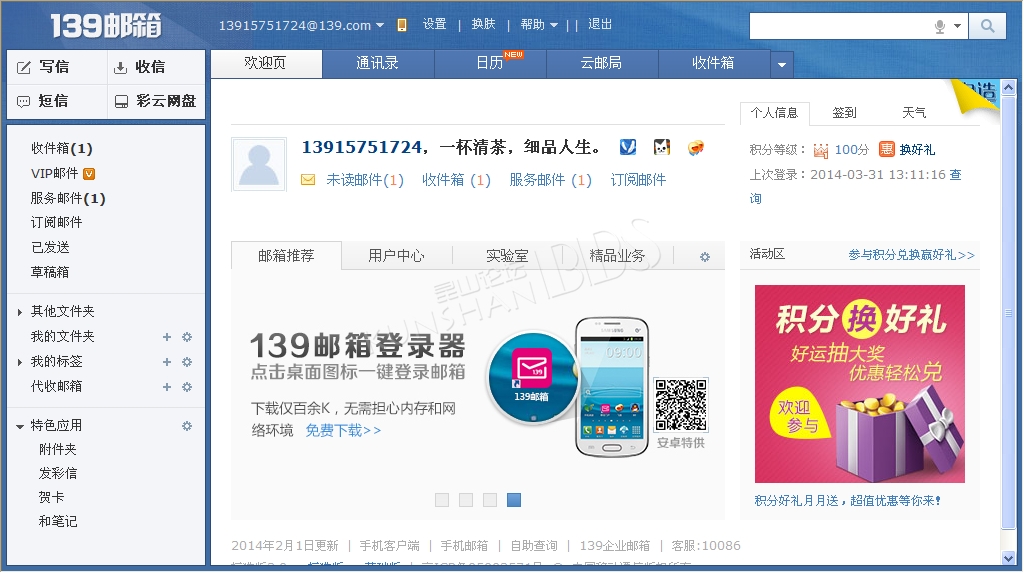Switch to the 通讯录 contacts tab
Viewport: 1024px width, 573px height.
378,63
